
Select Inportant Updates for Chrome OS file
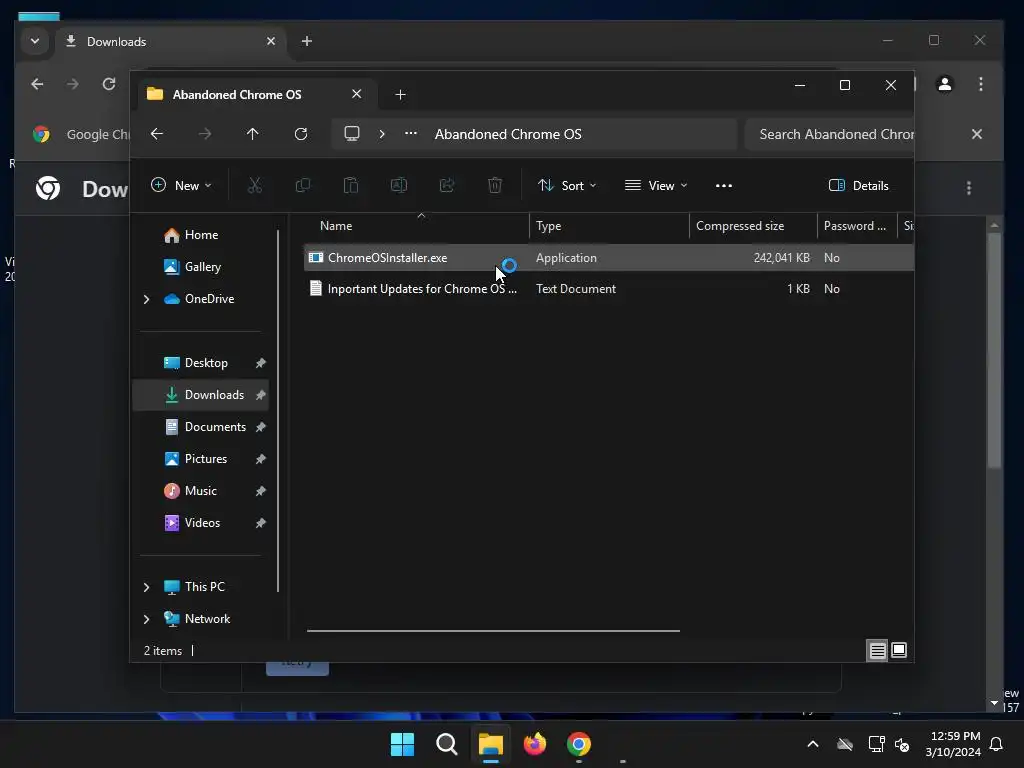click(609, 289)
